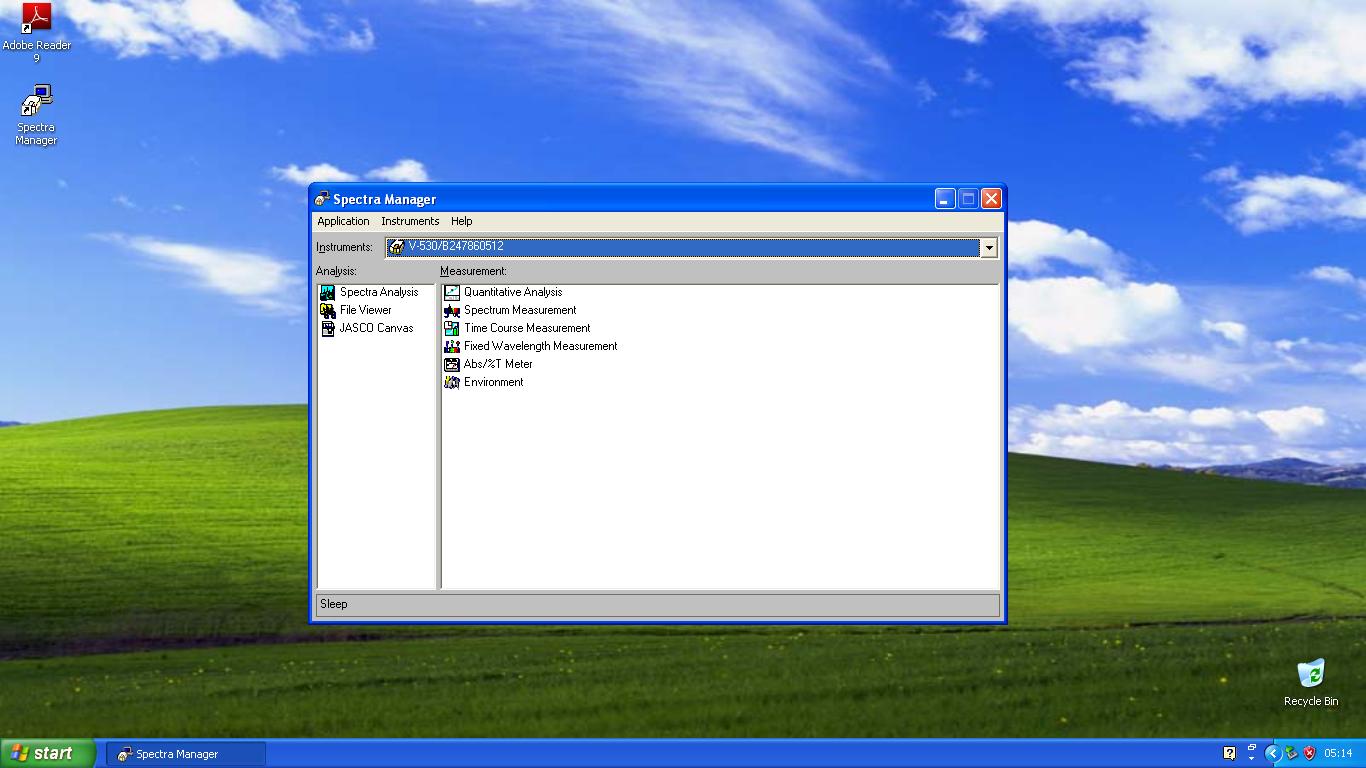Click the Recycle Bin desktop icon
Image resolution: width=1366 pixels, height=768 pixels.
click(x=1311, y=674)
